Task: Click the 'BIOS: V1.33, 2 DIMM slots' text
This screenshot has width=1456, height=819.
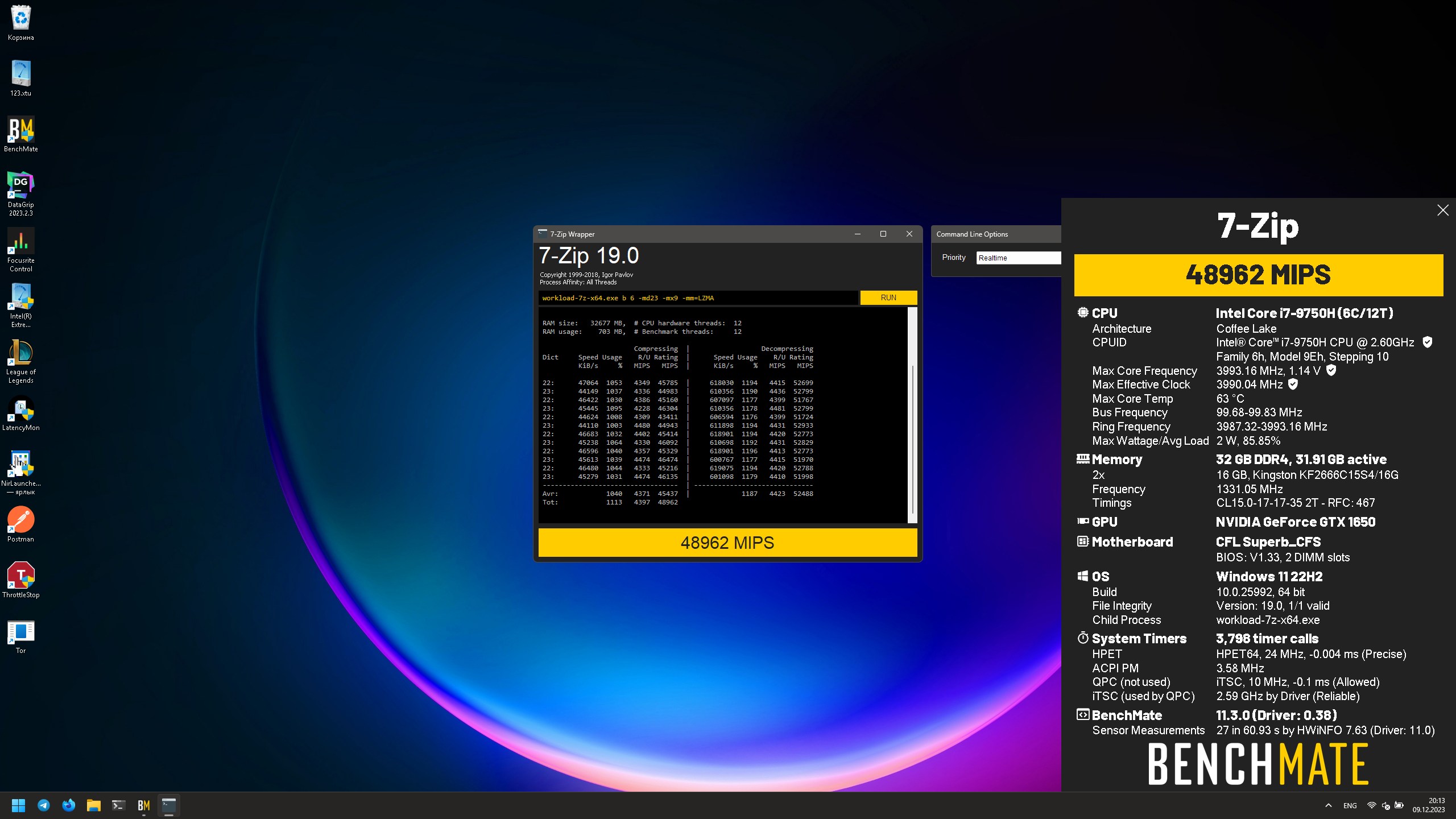Action: (1283, 557)
